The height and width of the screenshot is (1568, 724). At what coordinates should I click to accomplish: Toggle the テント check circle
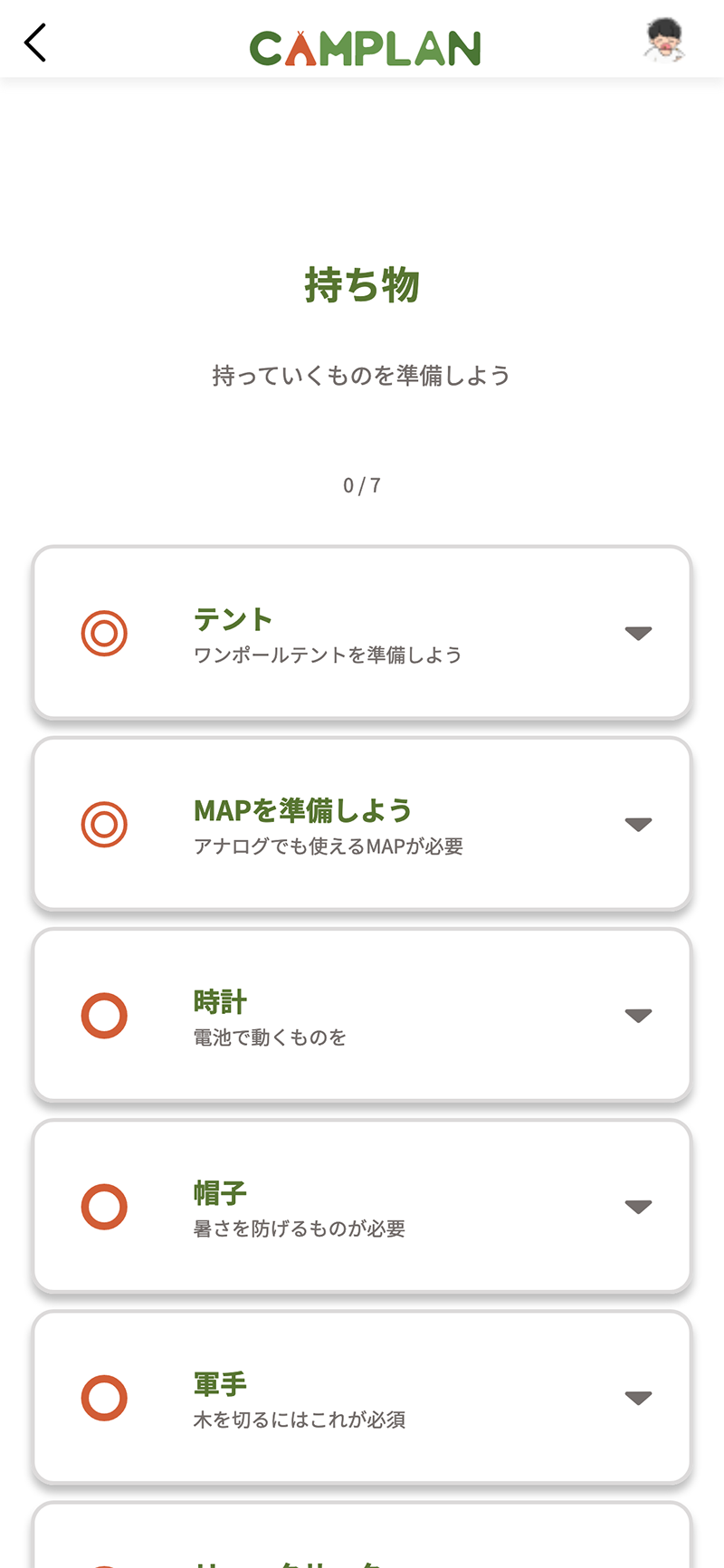tap(104, 633)
